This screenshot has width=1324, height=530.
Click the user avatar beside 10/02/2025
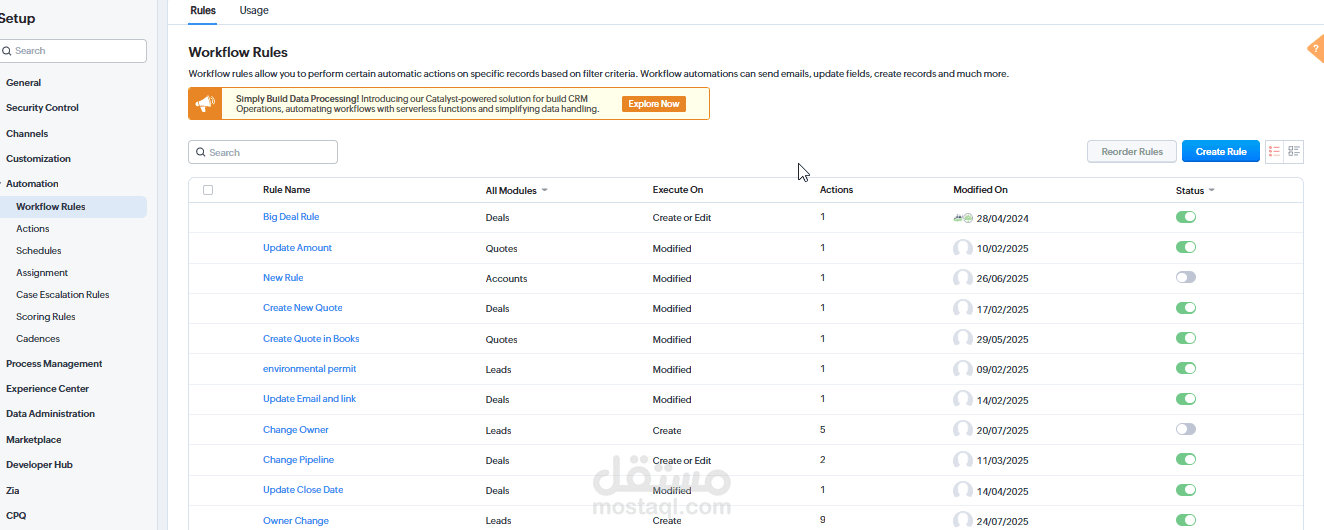[x=963, y=248]
